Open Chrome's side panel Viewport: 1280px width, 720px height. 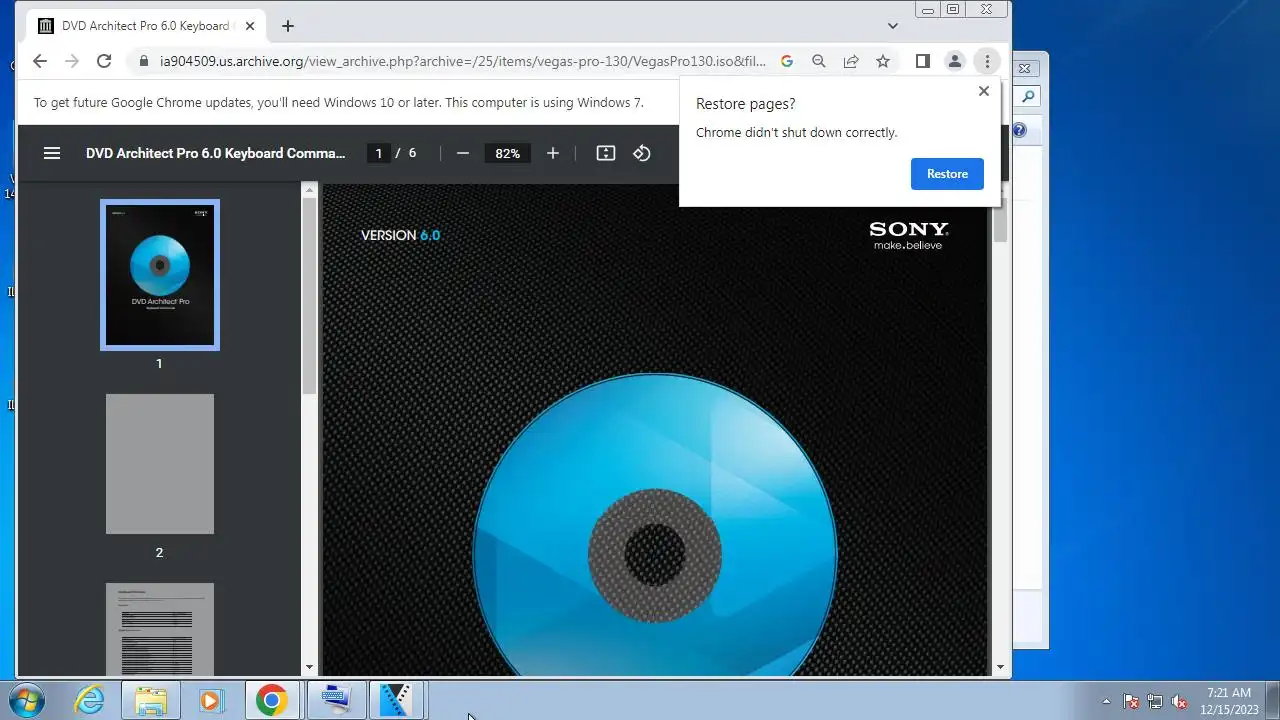point(923,61)
